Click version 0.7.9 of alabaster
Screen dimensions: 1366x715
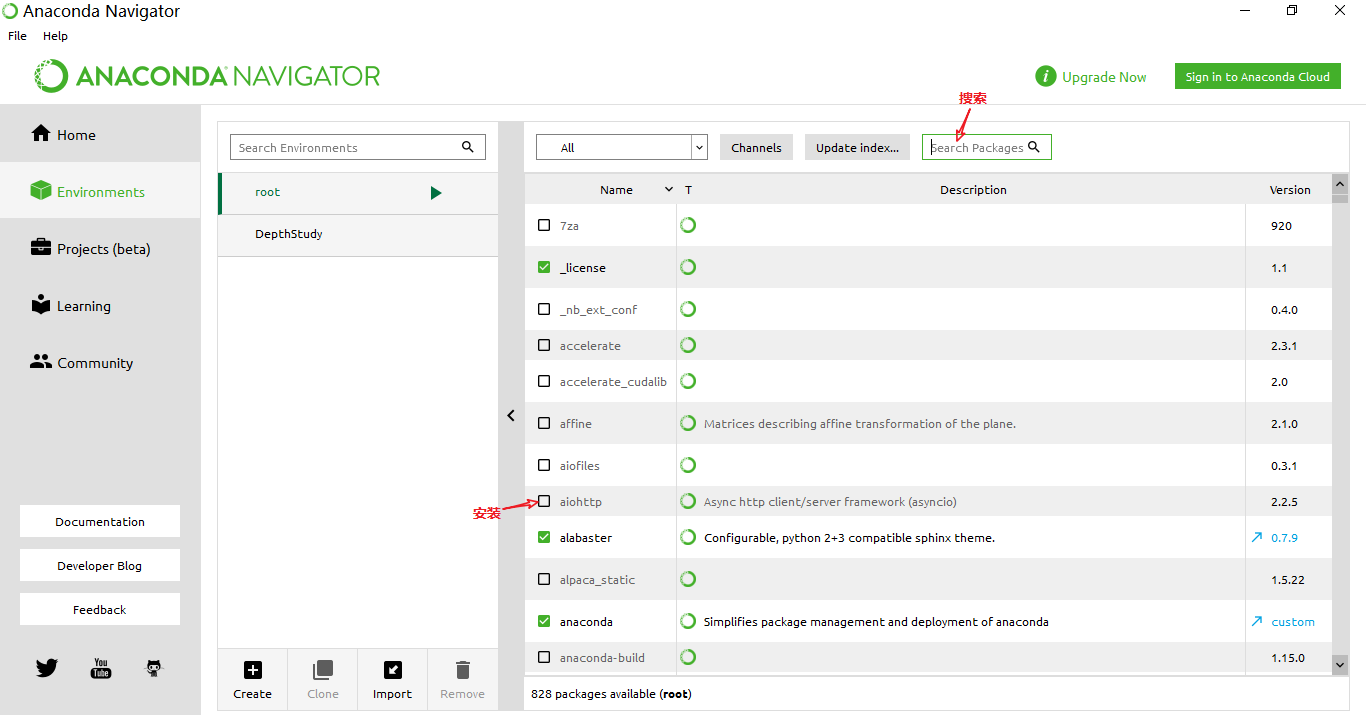[1284, 538]
